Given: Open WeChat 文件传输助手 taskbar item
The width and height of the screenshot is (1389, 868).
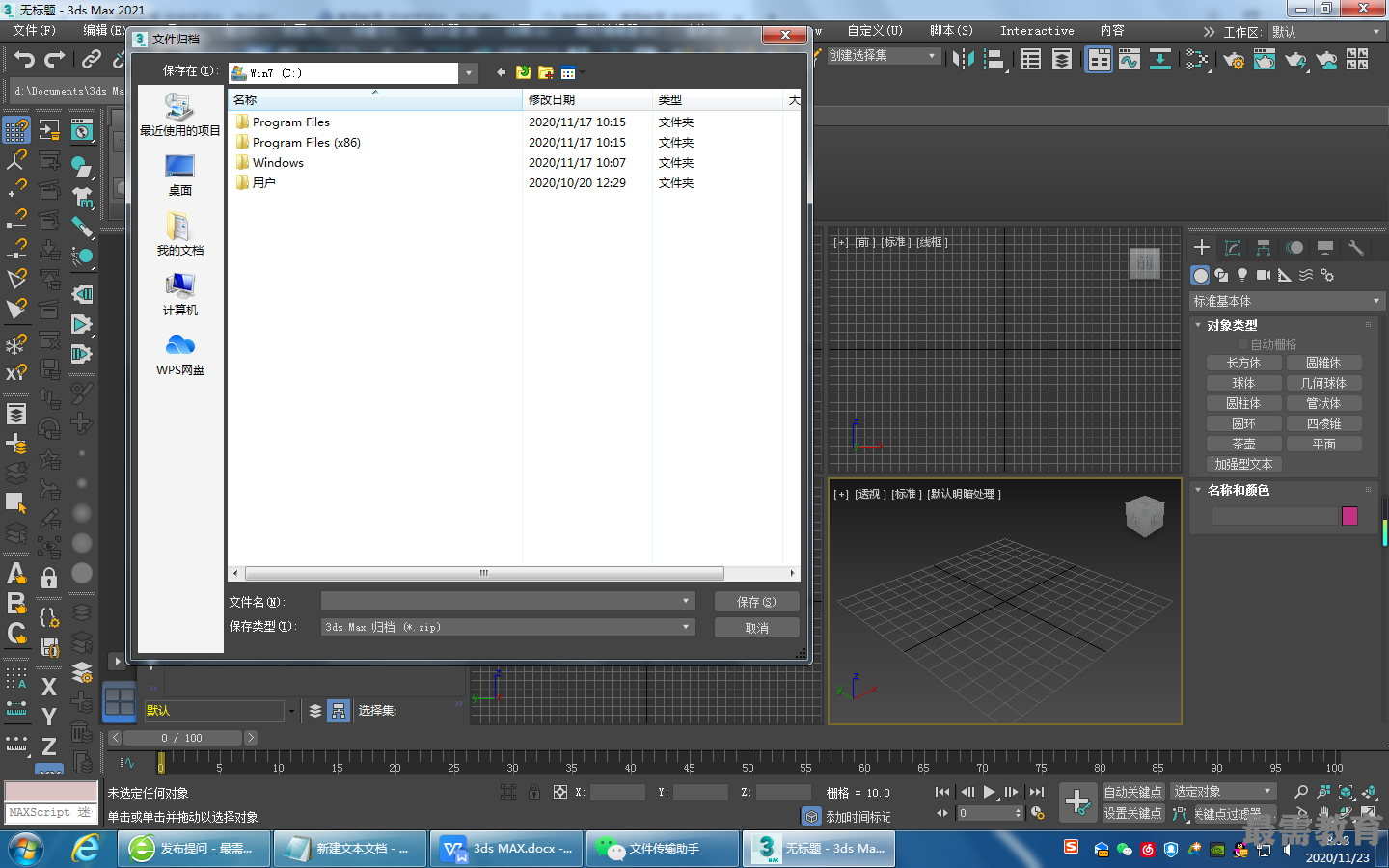Looking at the screenshot, I should point(664,849).
